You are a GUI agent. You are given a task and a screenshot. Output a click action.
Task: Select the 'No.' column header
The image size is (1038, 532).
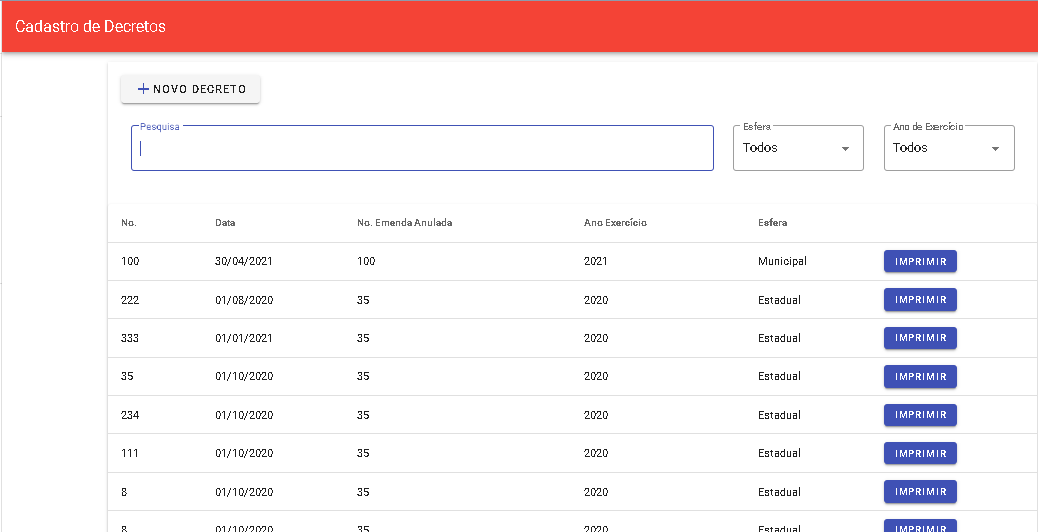(129, 223)
